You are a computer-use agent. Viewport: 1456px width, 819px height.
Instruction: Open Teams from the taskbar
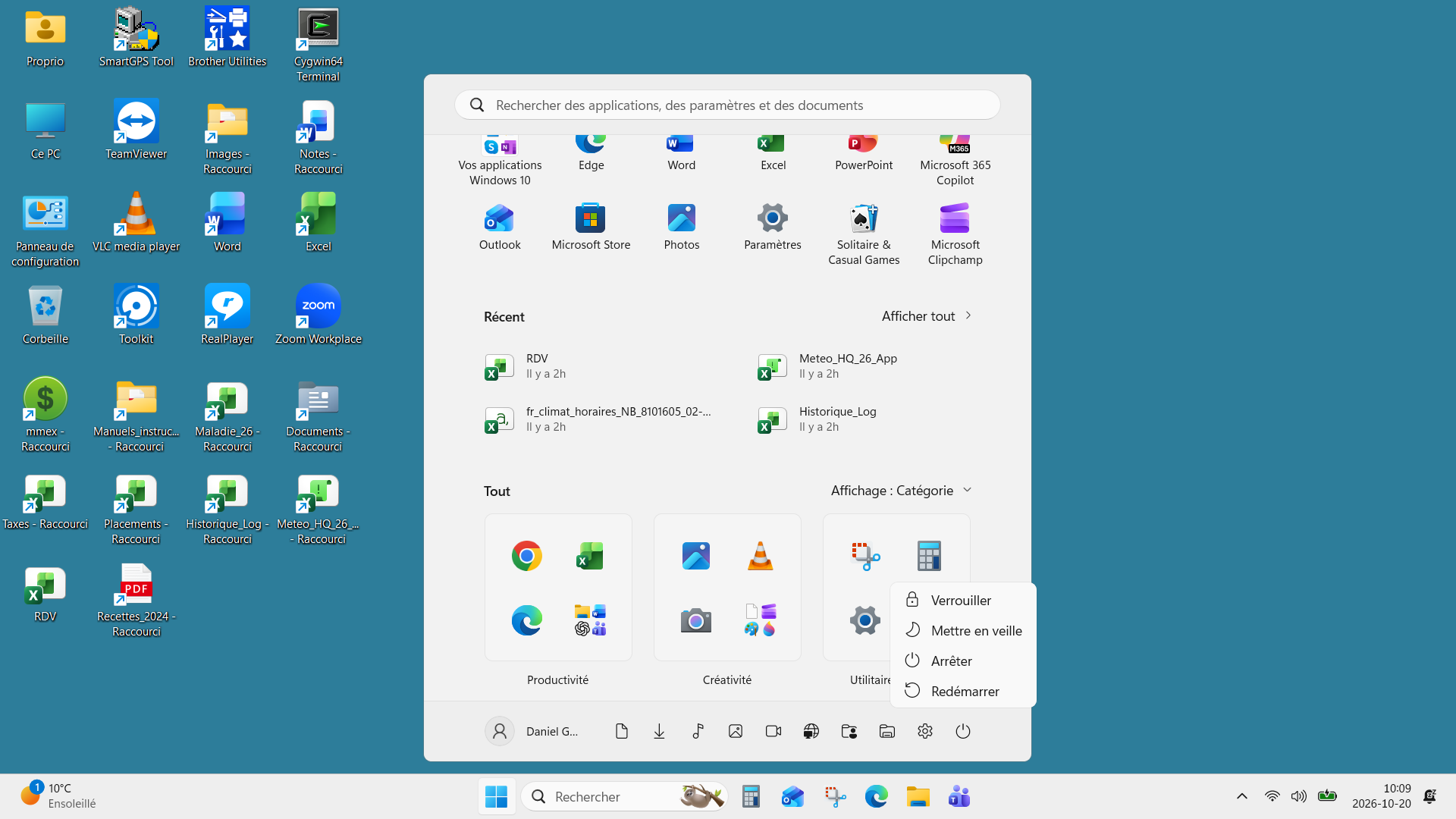click(959, 796)
